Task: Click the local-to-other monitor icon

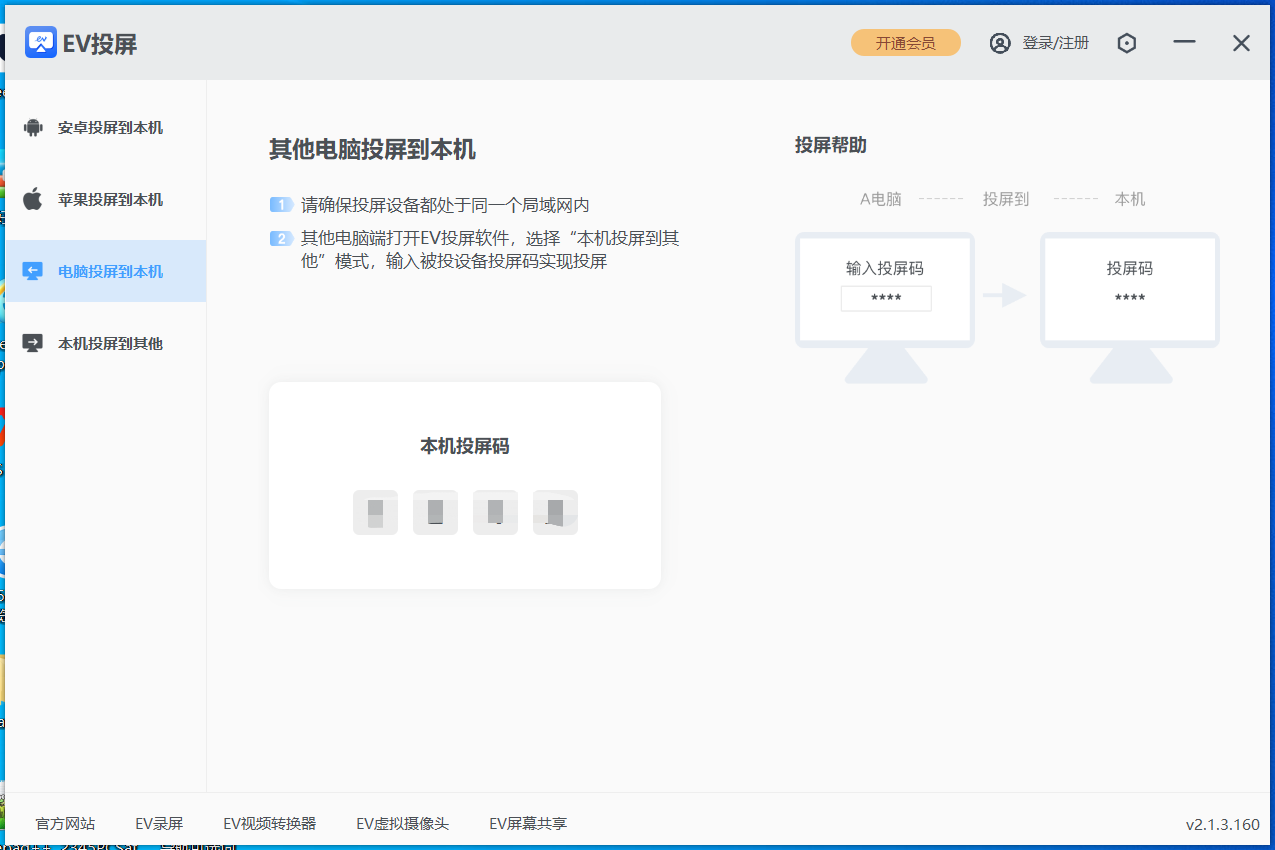Action: pyautogui.click(x=33, y=343)
